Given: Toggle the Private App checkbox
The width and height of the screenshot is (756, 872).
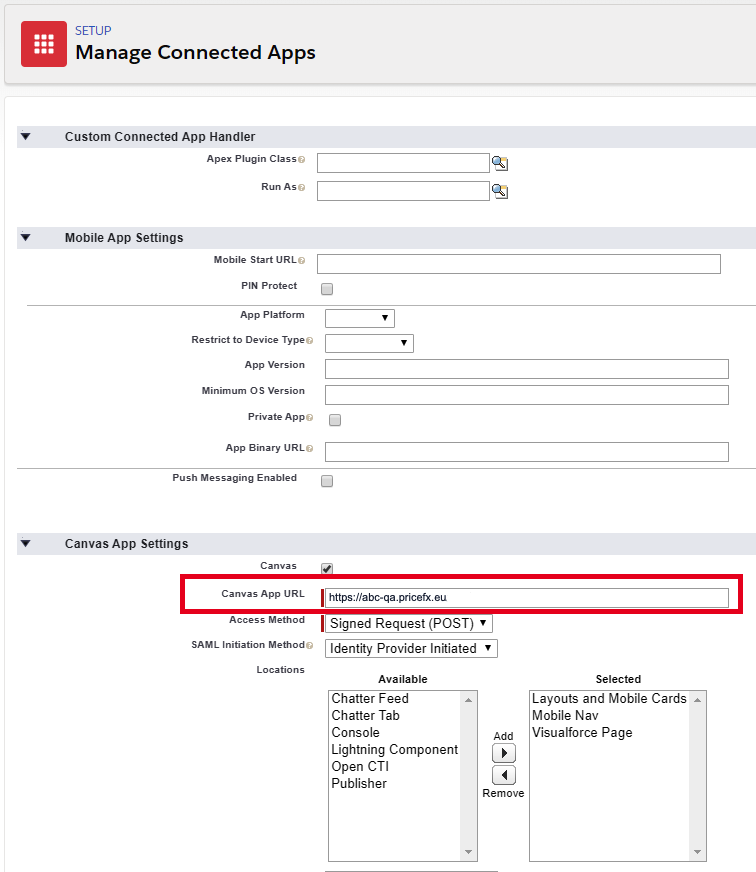Looking at the screenshot, I should (x=335, y=420).
